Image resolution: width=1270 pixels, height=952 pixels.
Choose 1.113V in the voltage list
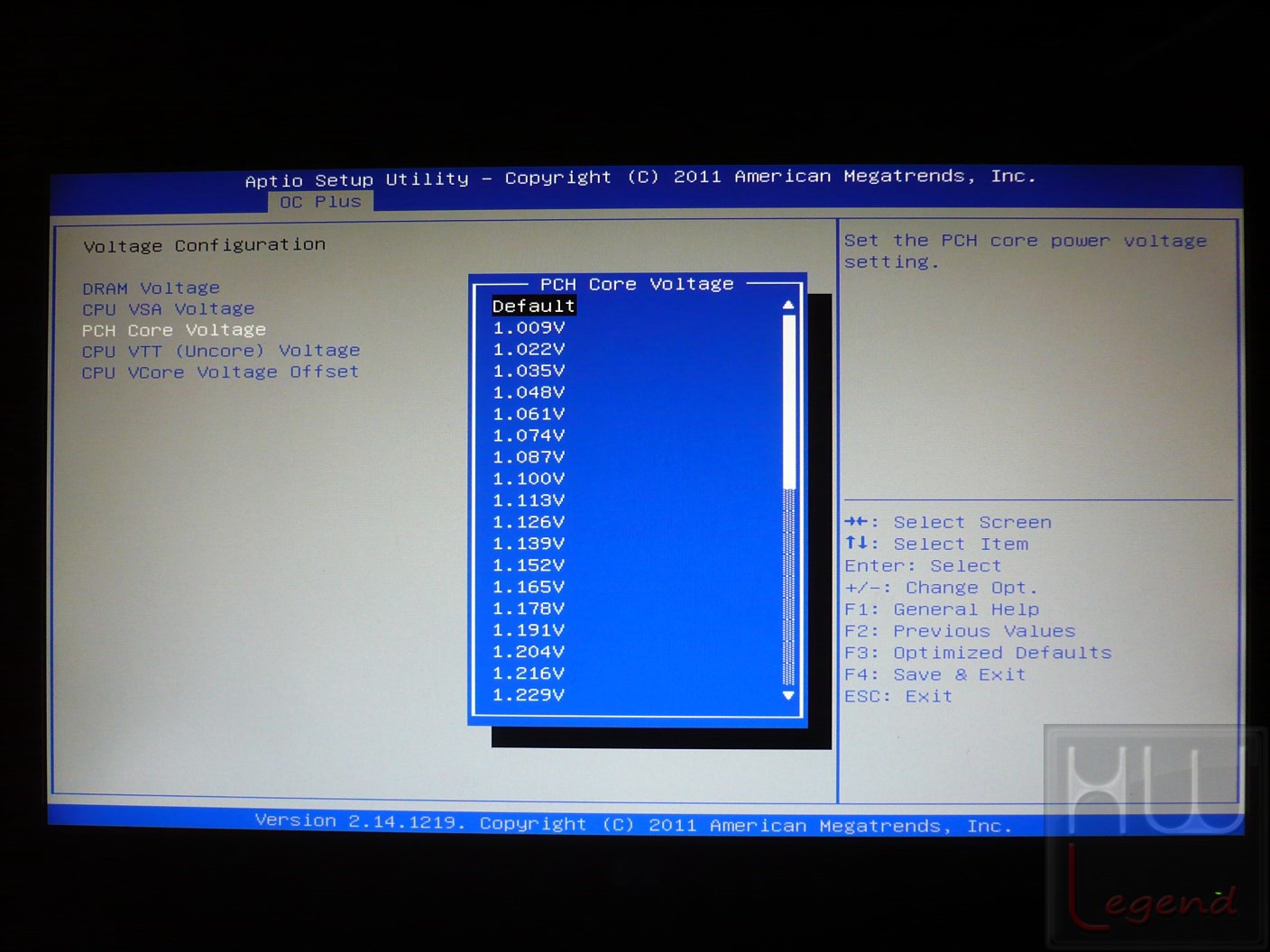[529, 501]
